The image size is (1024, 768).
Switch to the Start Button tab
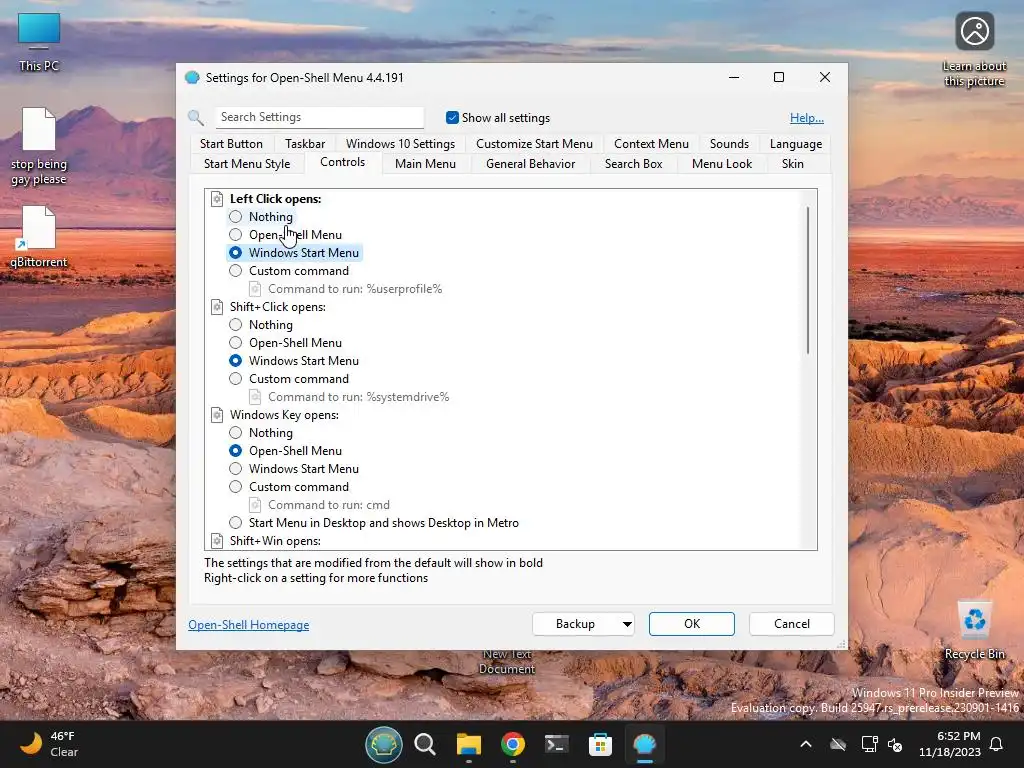pyautogui.click(x=231, y=144)
